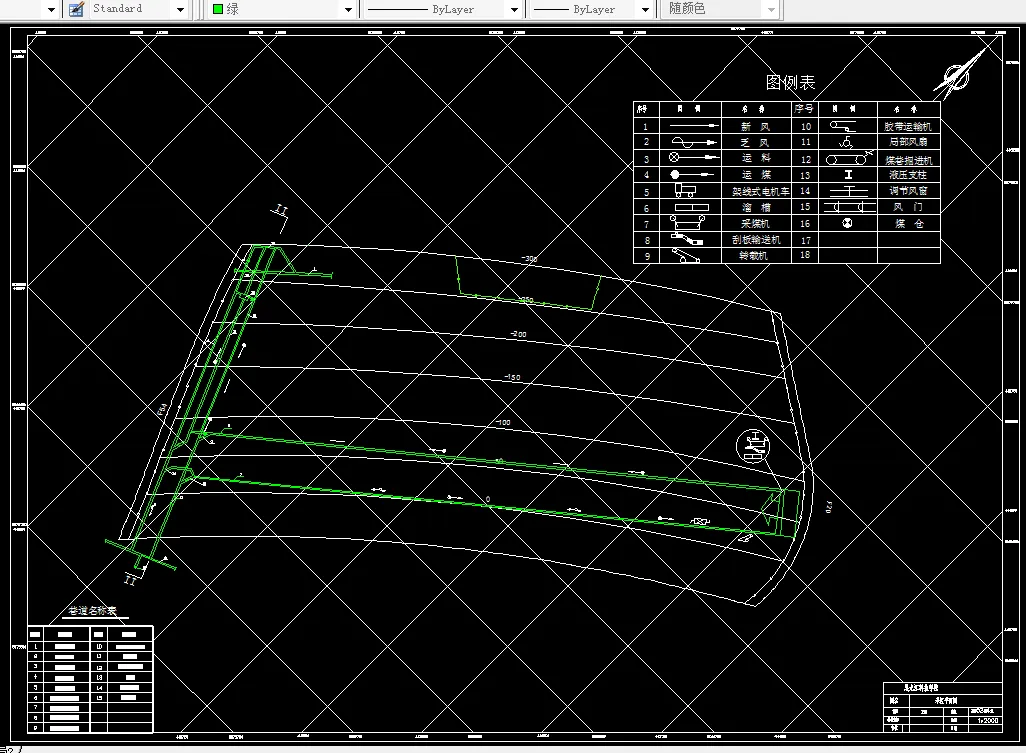
Task: Click the 风 门 legend text
Action: pos(908,207)
